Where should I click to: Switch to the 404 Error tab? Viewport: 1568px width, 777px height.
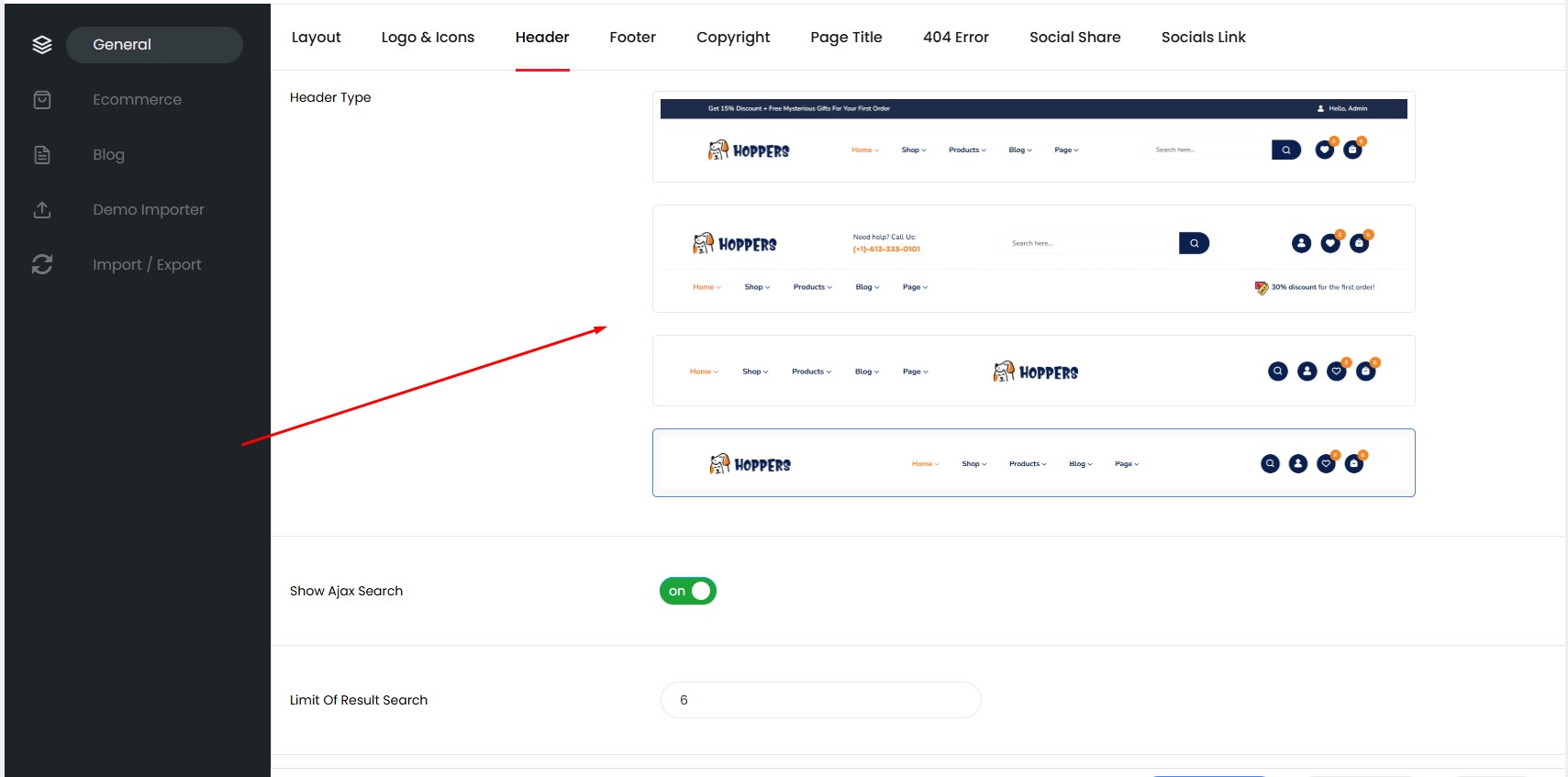point(956,38)
